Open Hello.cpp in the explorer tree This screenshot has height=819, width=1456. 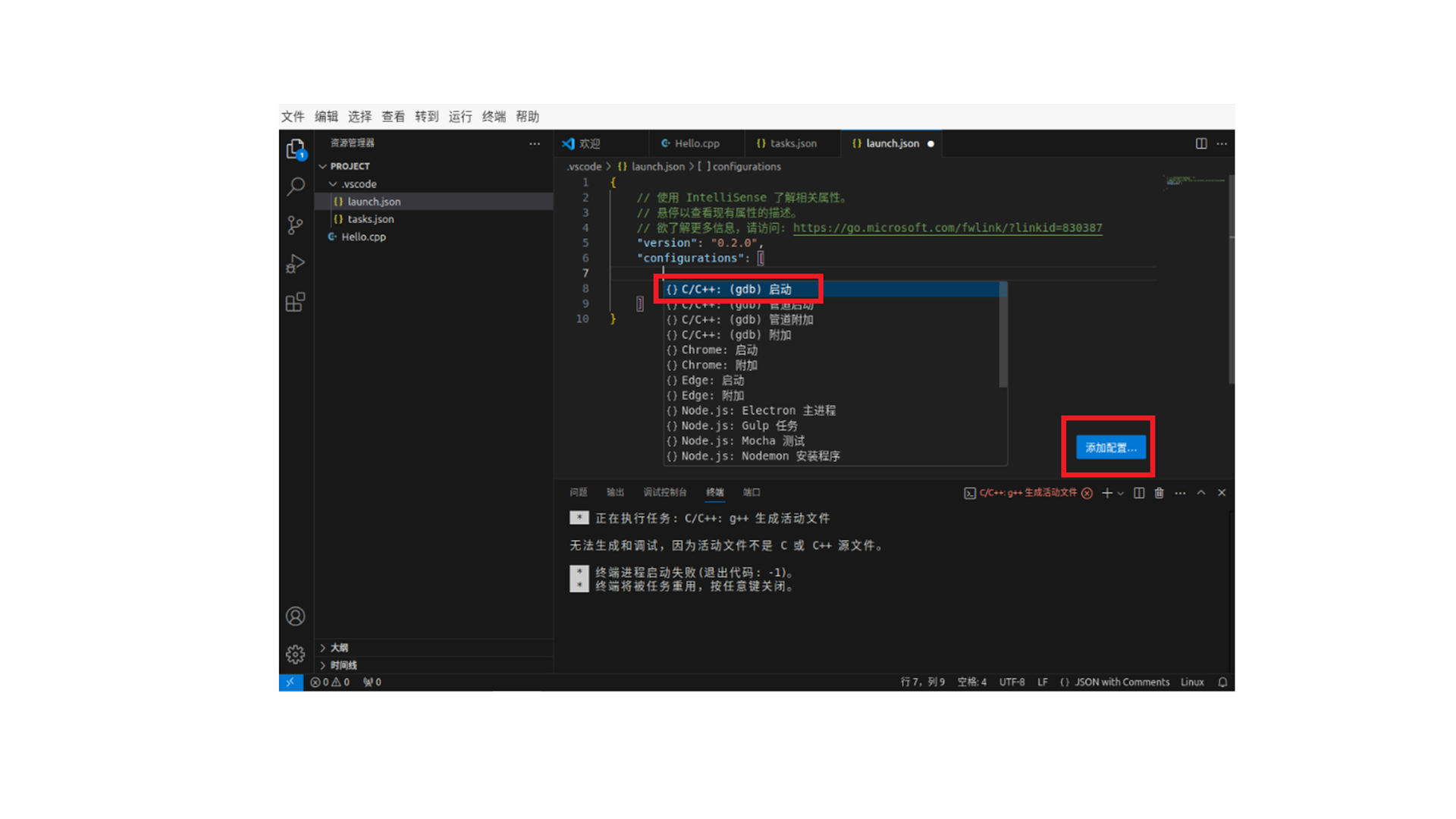point(363,237)
